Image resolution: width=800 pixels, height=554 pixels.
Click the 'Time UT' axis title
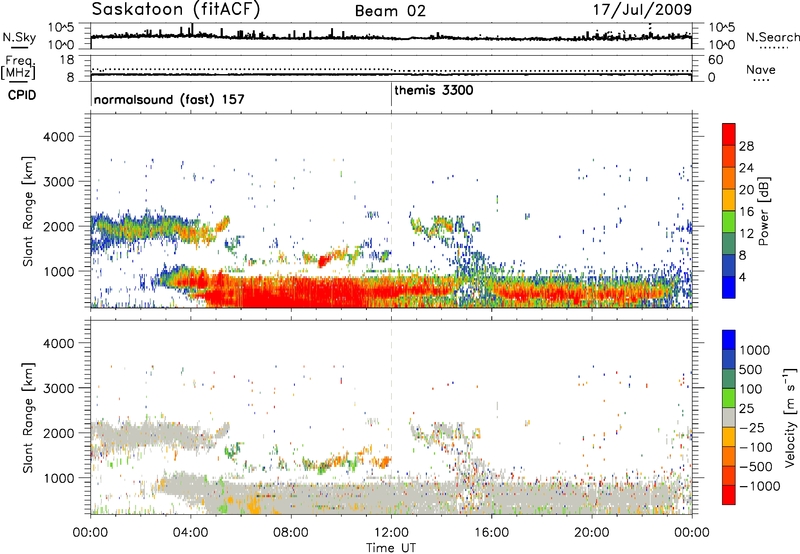pos(391,548)
